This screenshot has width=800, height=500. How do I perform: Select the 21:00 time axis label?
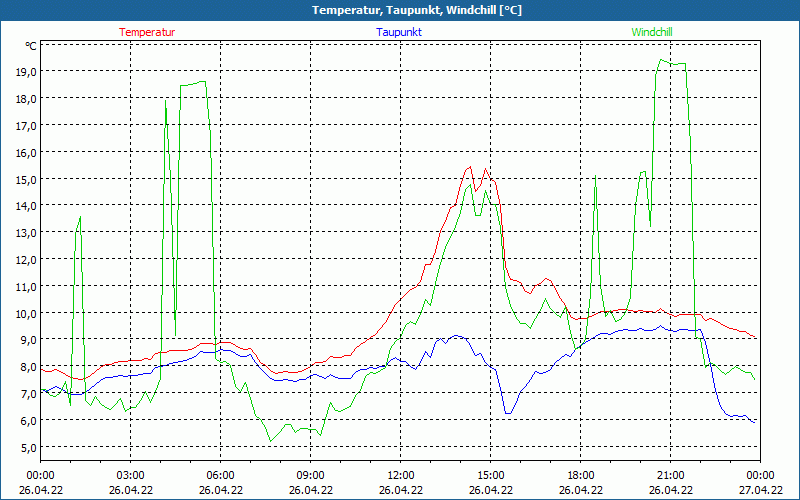pos(670,475)
